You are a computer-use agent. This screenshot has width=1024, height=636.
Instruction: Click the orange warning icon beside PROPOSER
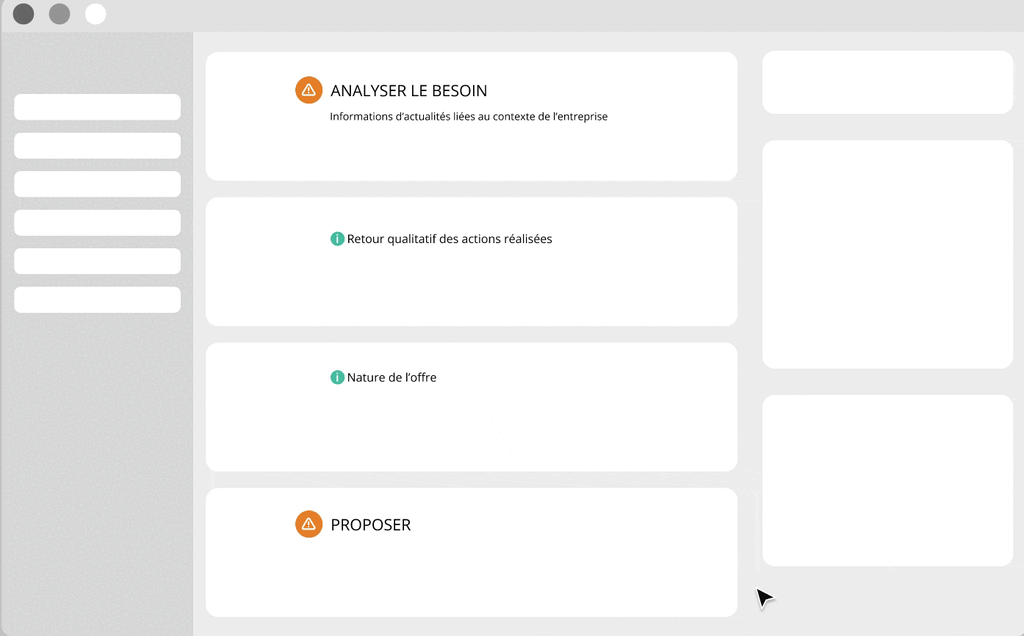click(x=309, y=524)
